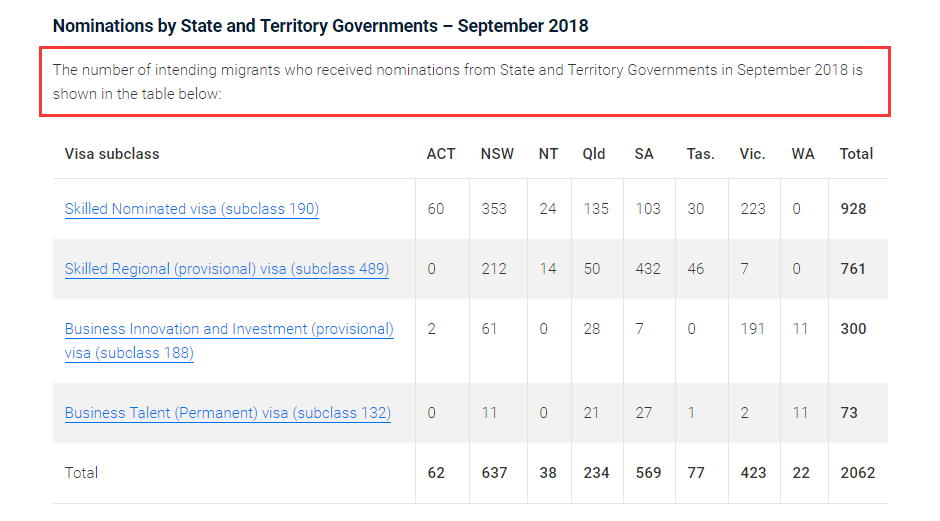This screenshot has height=521, width=940.
Task: Click the WA column header
Action: pos(802,154)
